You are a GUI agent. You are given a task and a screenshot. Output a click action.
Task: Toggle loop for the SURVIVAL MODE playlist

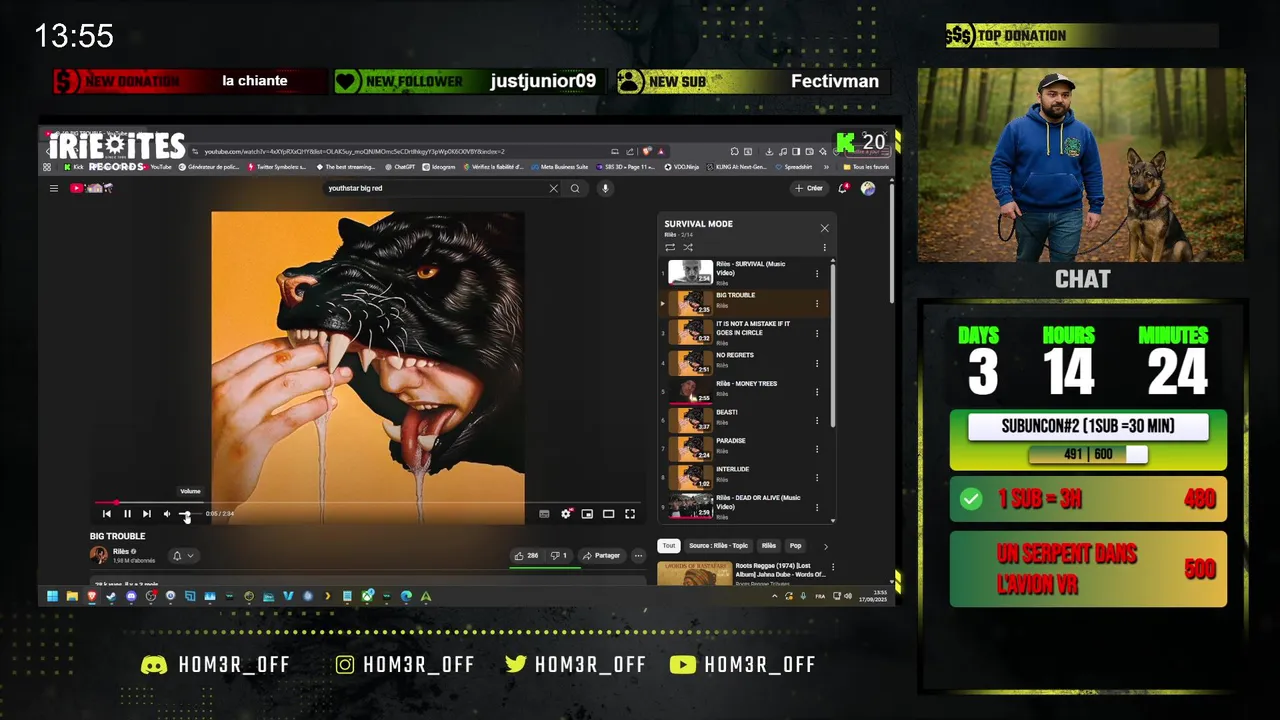(670, 247)
